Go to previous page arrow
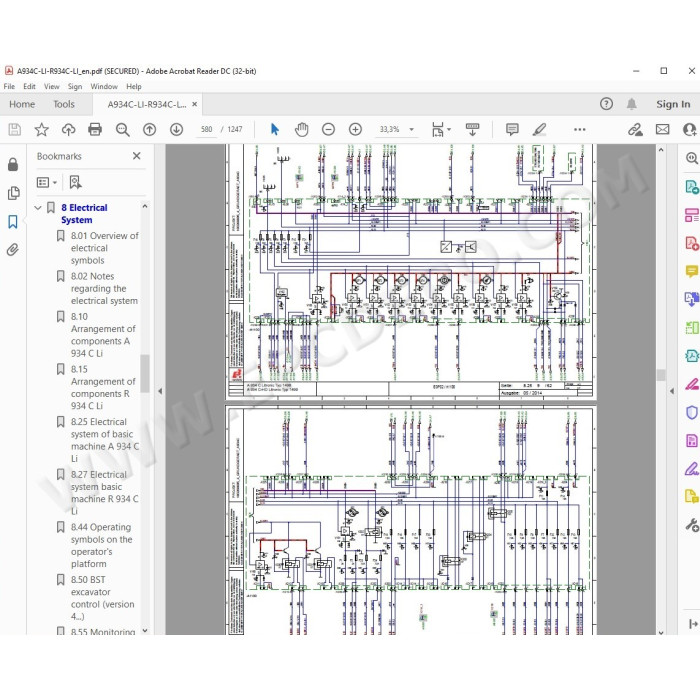 coord(150,129)
